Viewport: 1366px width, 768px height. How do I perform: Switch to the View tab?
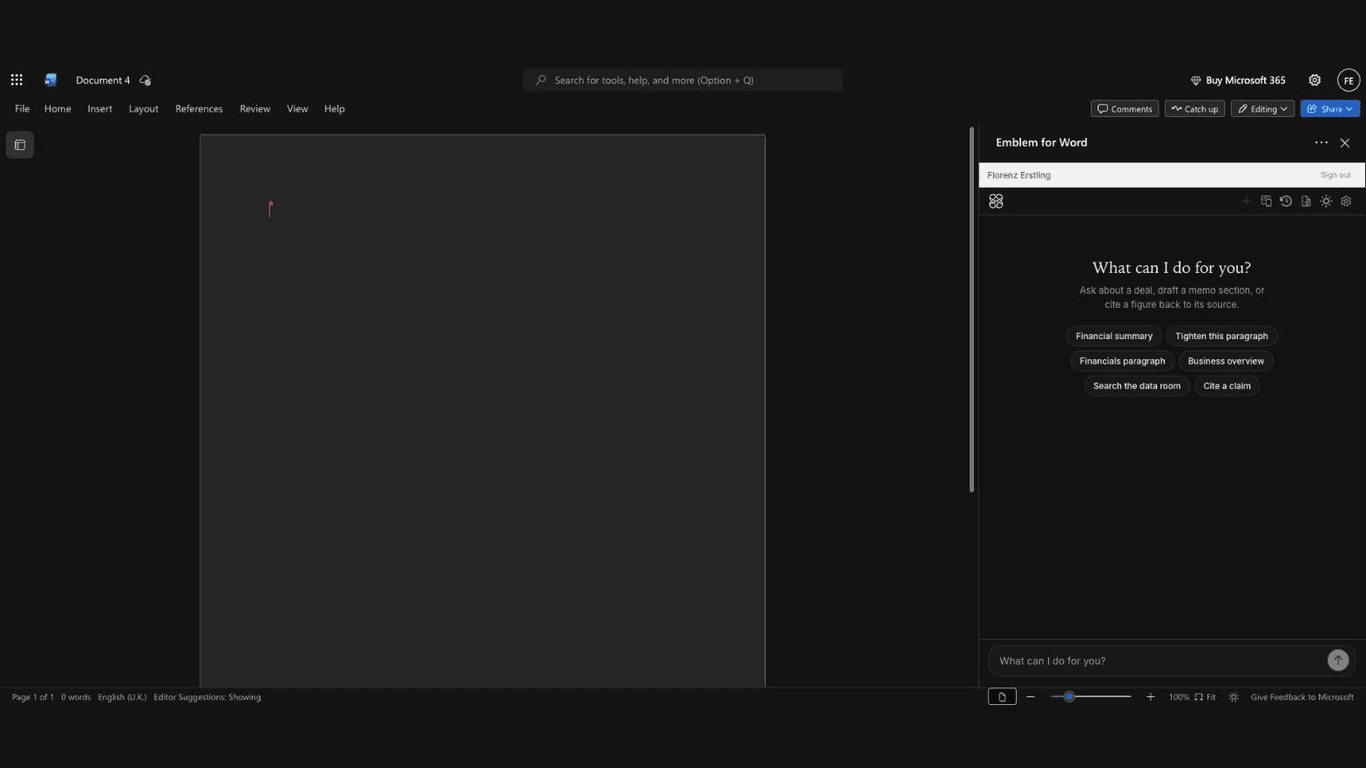click(297, 109)
